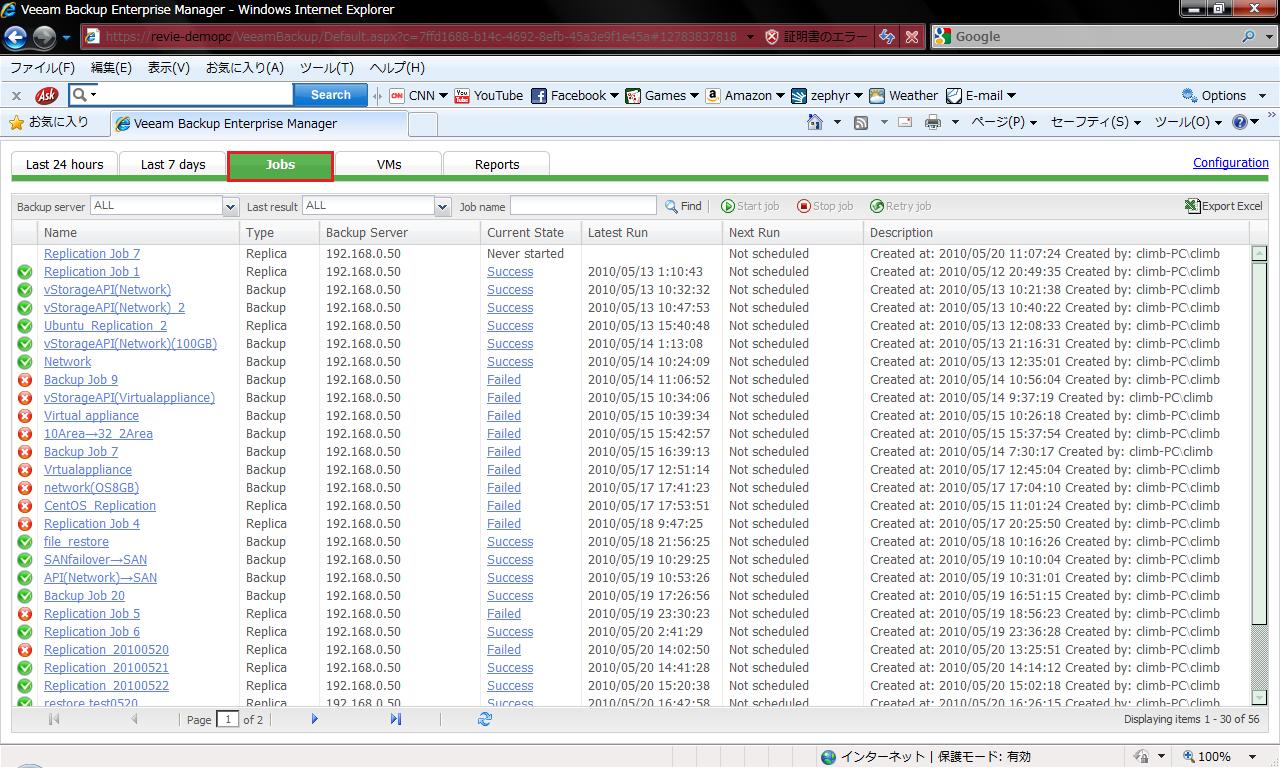Click the Retry job icon

click(877, 206)
